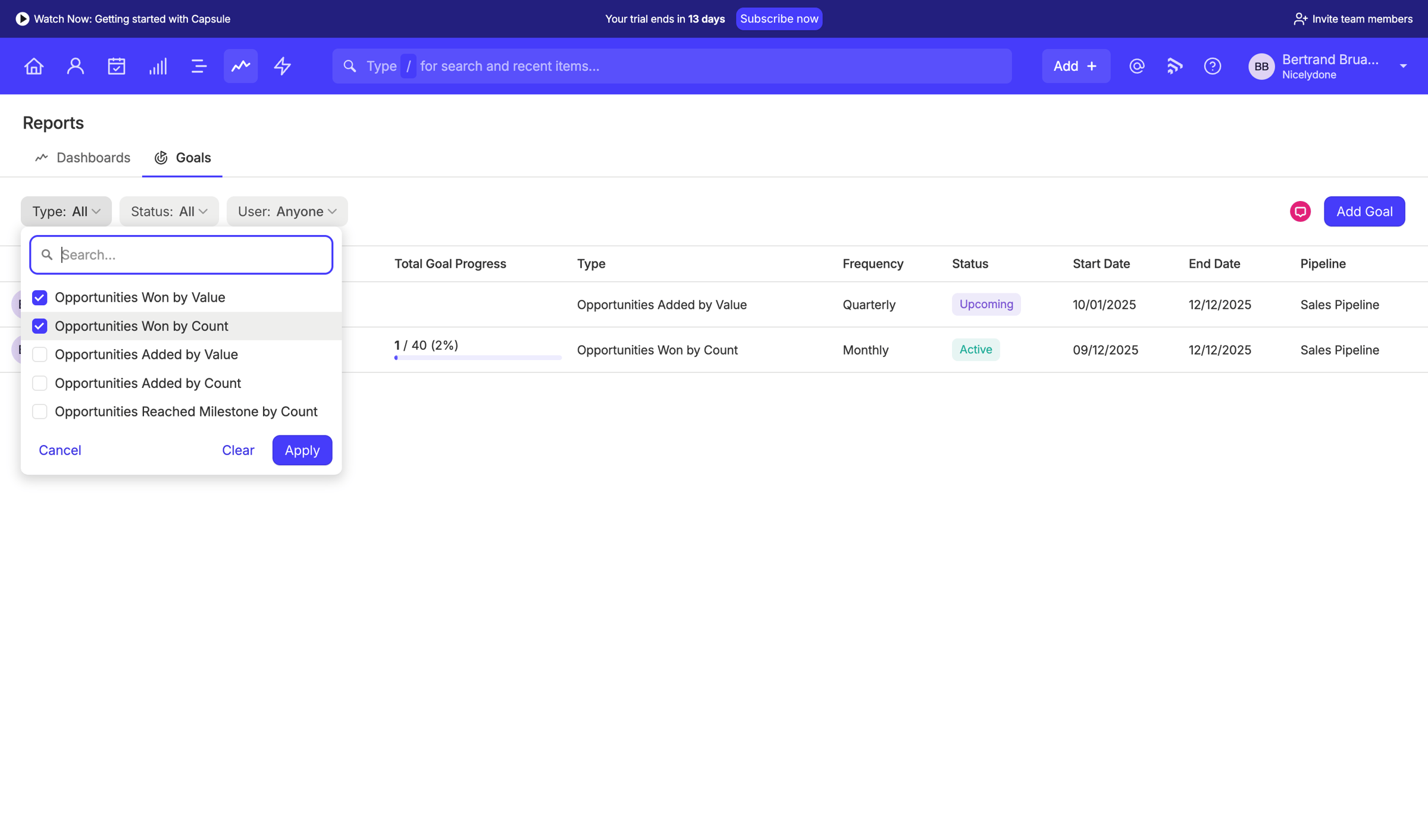Image resolution: width=1428 pixels, height=840 pixels.
Task: Click the End Date column header
Action: coord(1214,264)
